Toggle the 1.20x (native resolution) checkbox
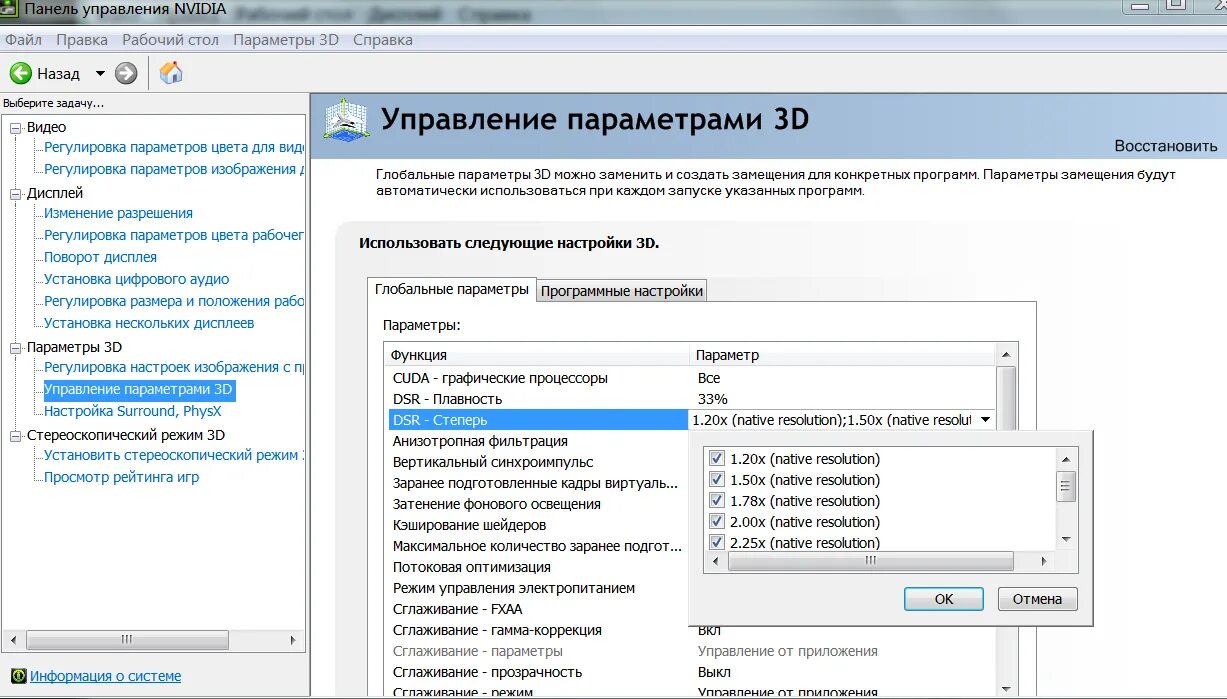 [x=716, y=459]
